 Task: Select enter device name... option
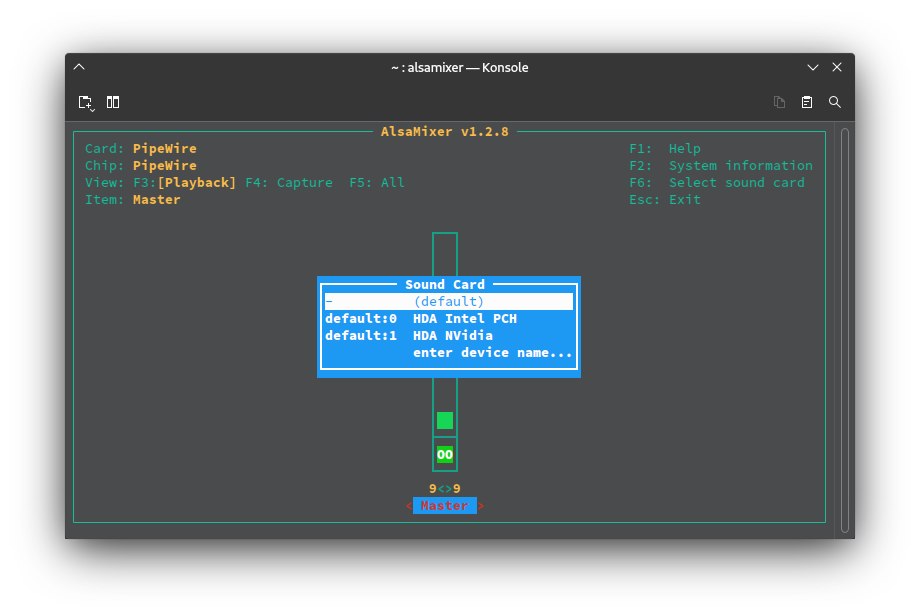[449, 353]
